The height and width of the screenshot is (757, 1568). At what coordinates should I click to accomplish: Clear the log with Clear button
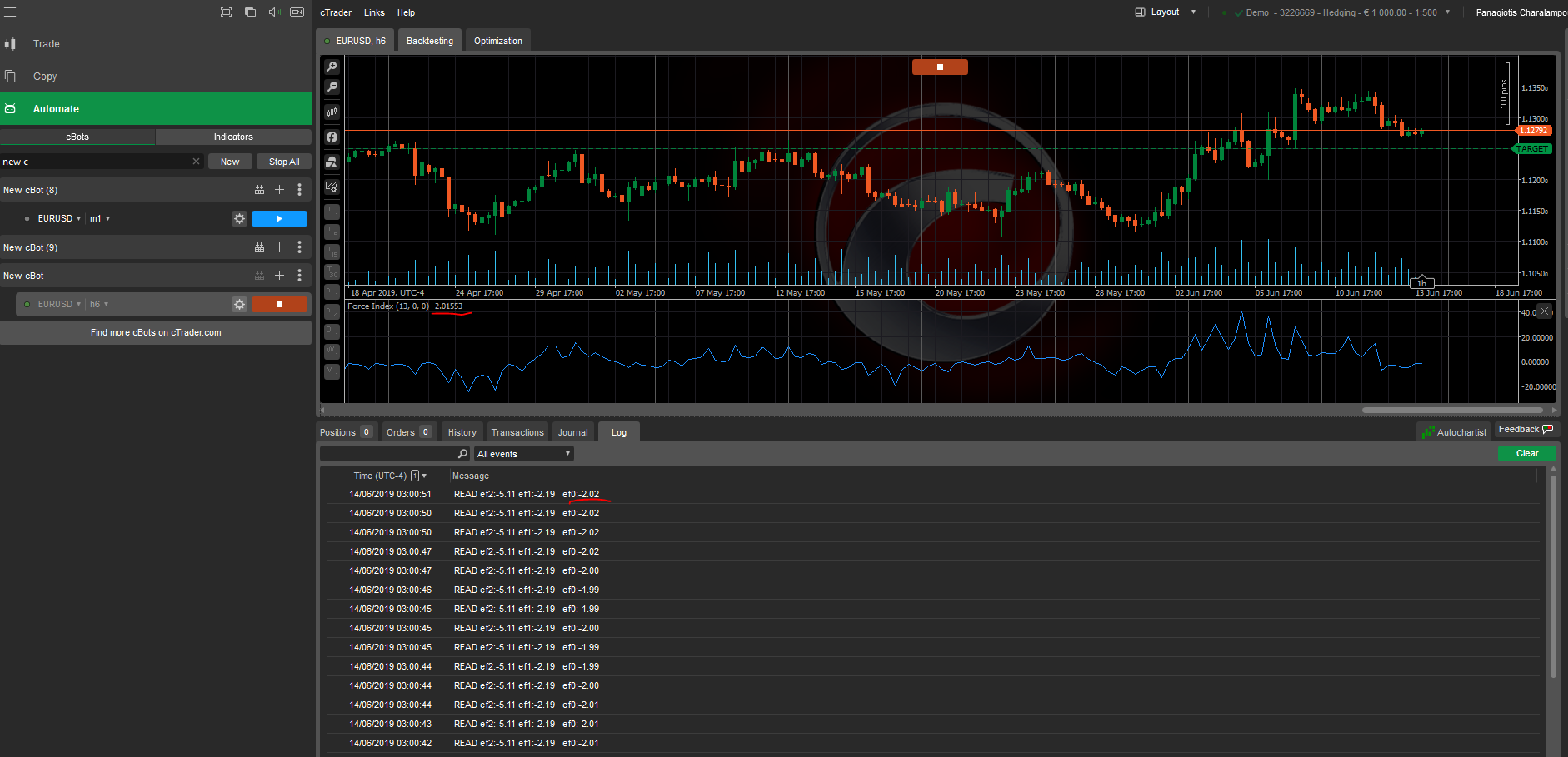point(1526,454)
